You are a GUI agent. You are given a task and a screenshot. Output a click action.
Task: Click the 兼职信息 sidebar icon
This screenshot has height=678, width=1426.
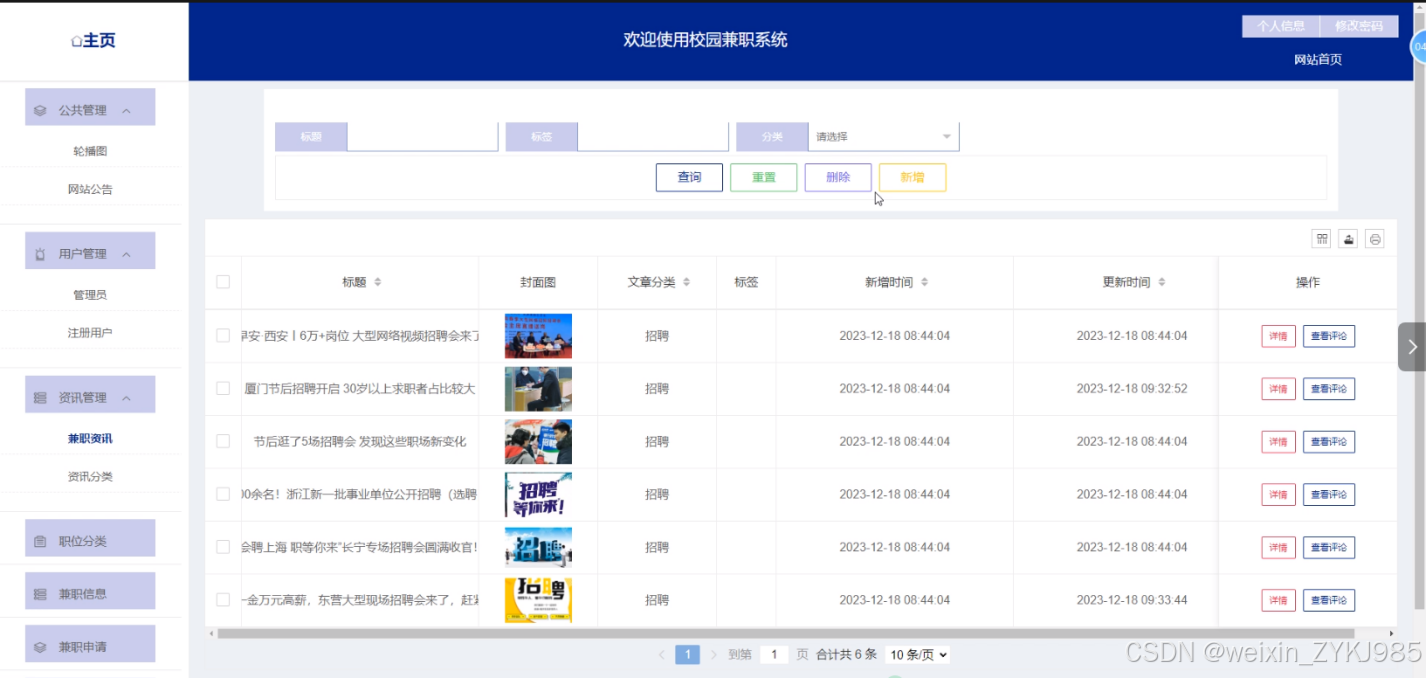(40, 594)
